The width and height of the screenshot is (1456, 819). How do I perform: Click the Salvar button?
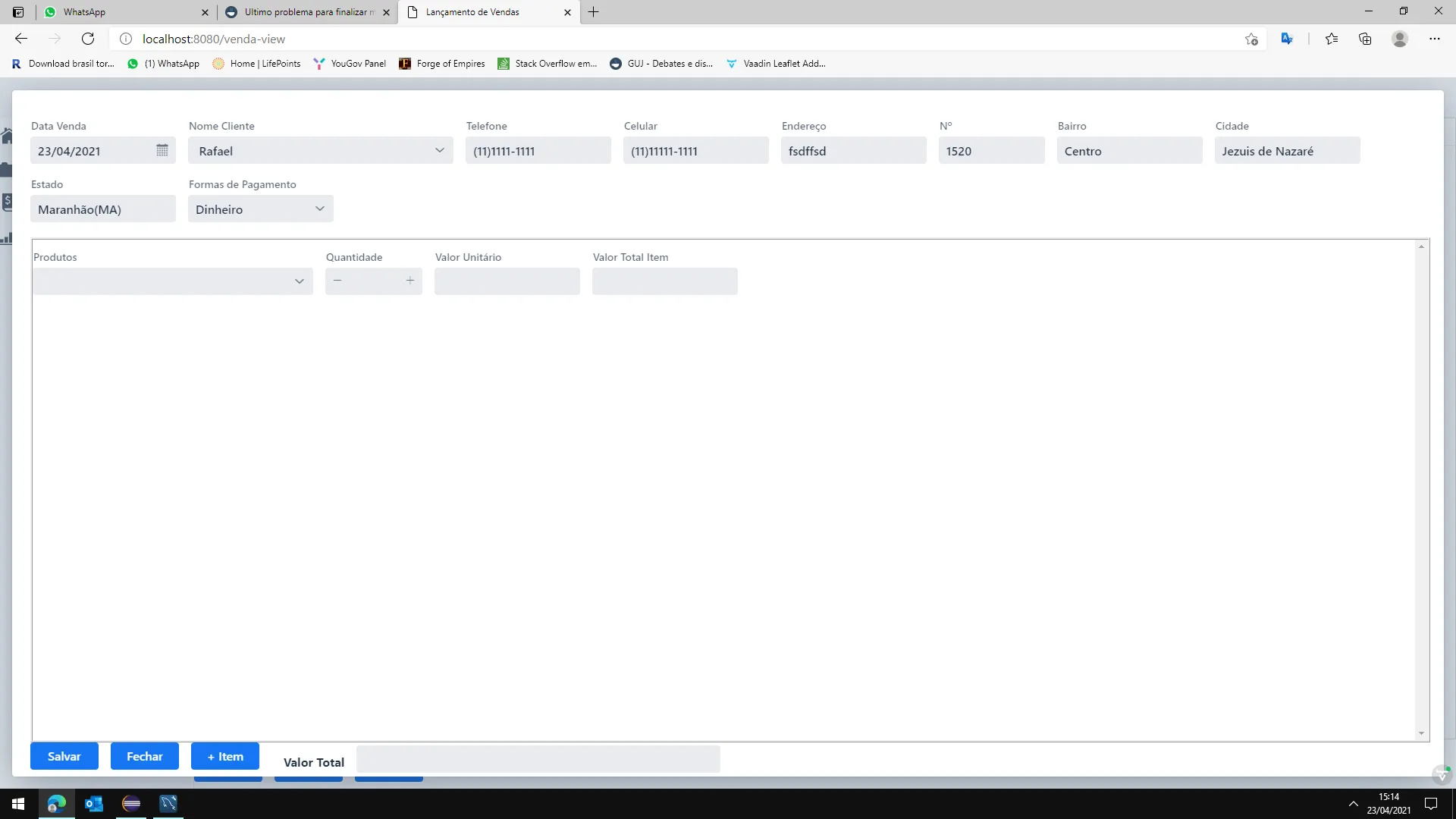coord(64,756)
